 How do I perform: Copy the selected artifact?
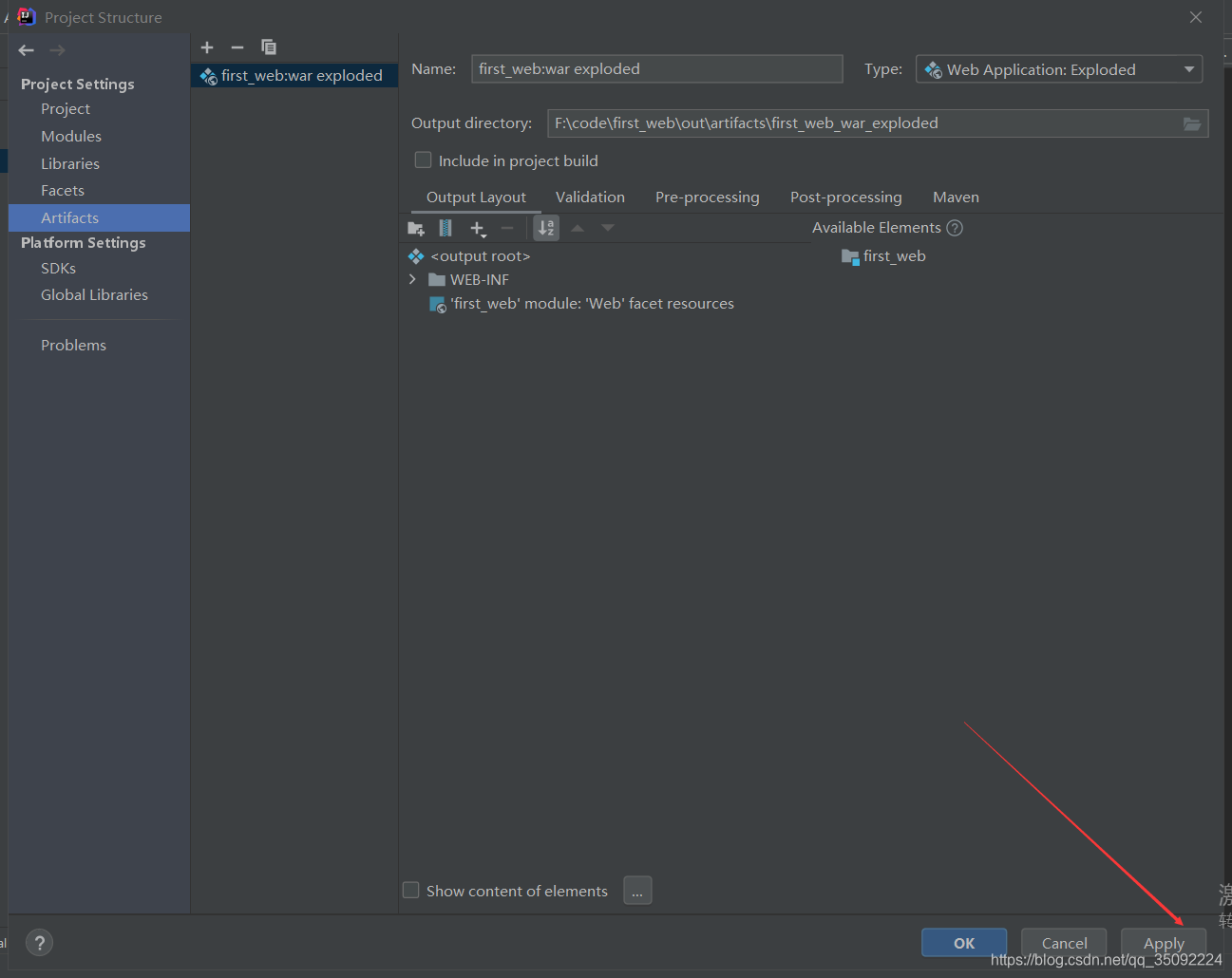tap(269, 47)
